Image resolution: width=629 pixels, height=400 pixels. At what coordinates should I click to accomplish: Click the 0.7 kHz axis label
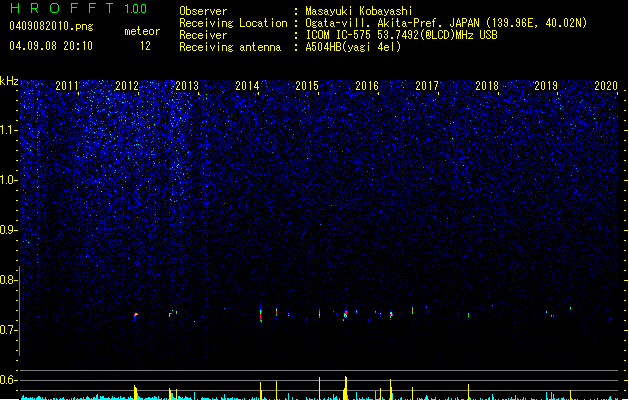click(8, 330)
